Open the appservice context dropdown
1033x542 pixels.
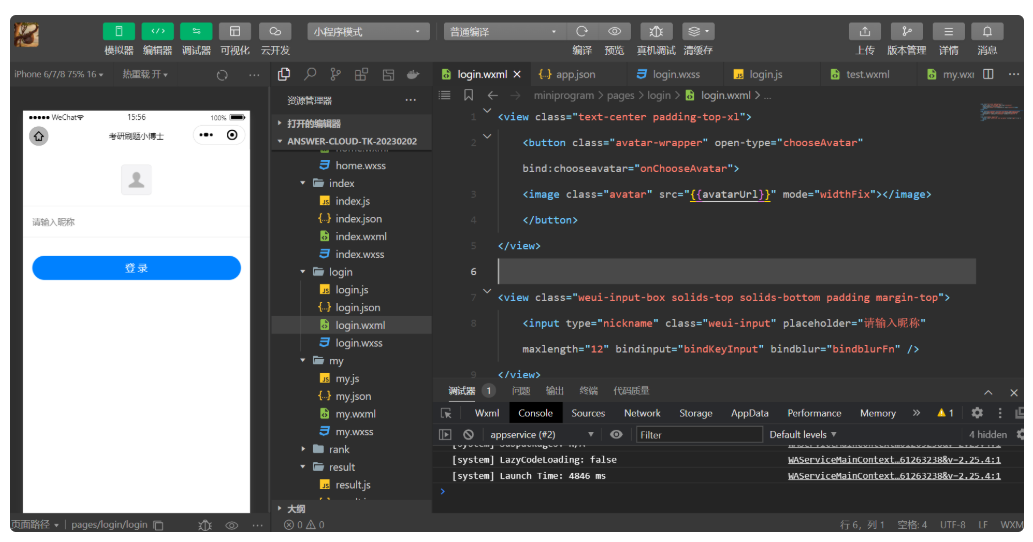[x=542, y=435]
